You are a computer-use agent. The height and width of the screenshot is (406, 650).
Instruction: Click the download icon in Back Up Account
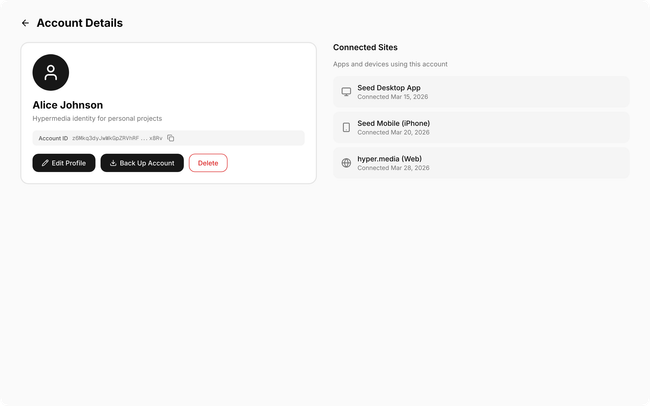point(113,163)
